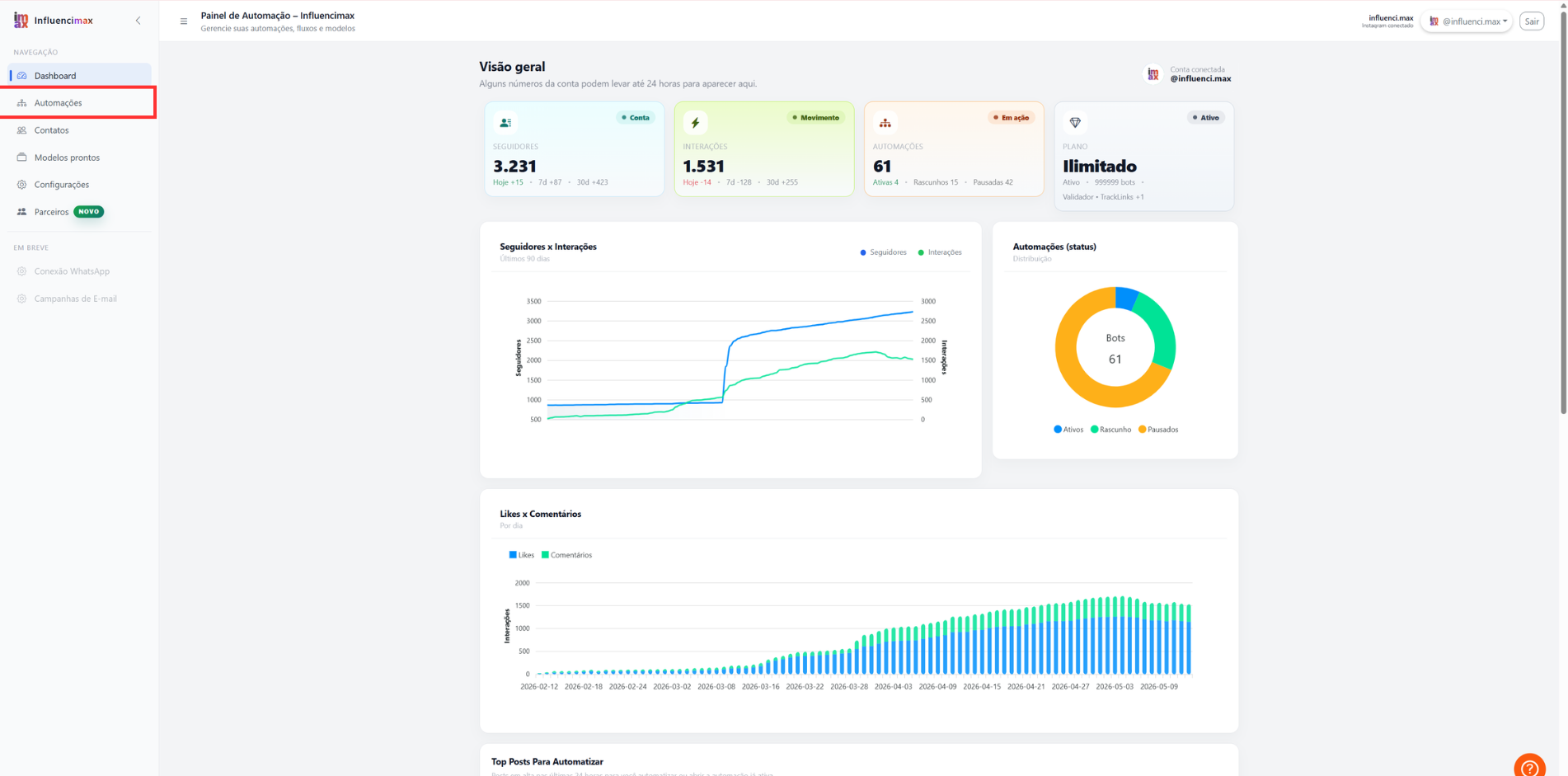Collapse the sidebar with chevron arrow

[138, 21]
